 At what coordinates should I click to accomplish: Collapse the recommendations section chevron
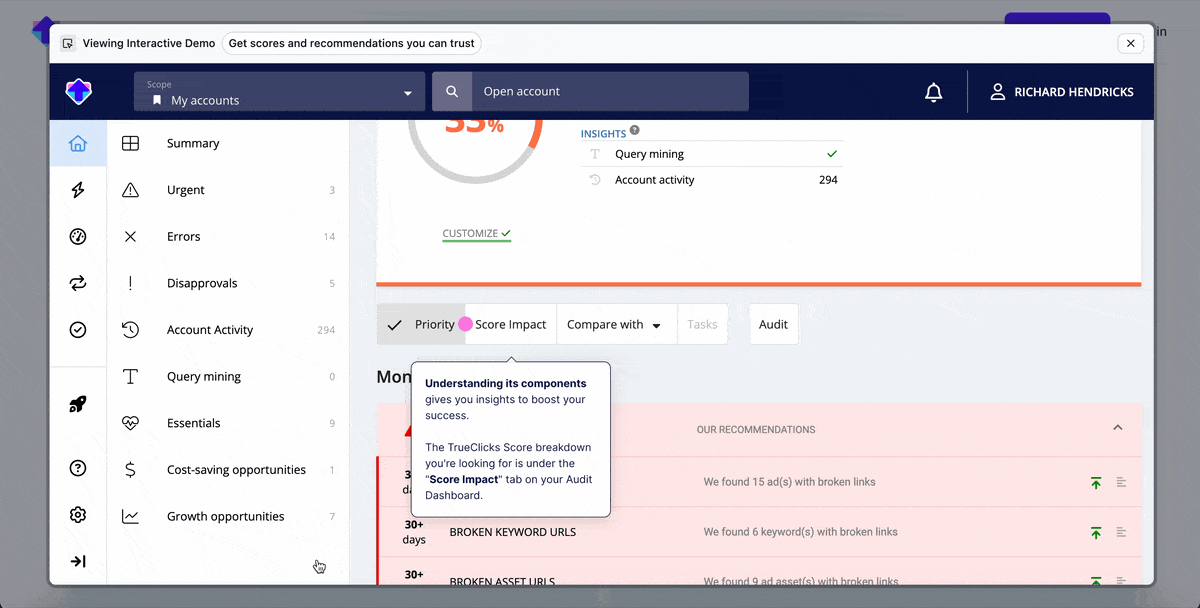coord(1117,428)
